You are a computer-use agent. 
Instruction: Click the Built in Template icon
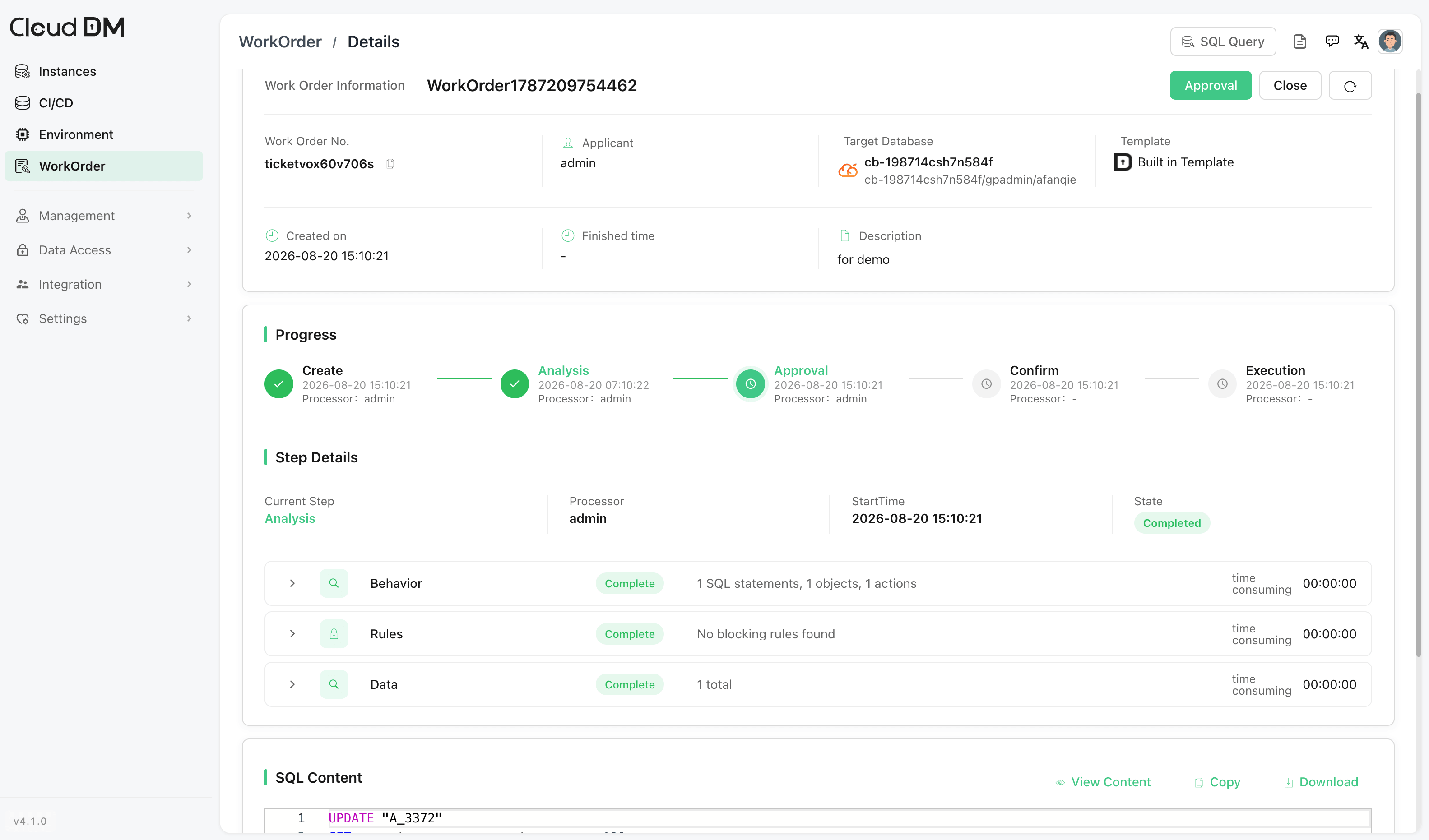click(1123, 162)
